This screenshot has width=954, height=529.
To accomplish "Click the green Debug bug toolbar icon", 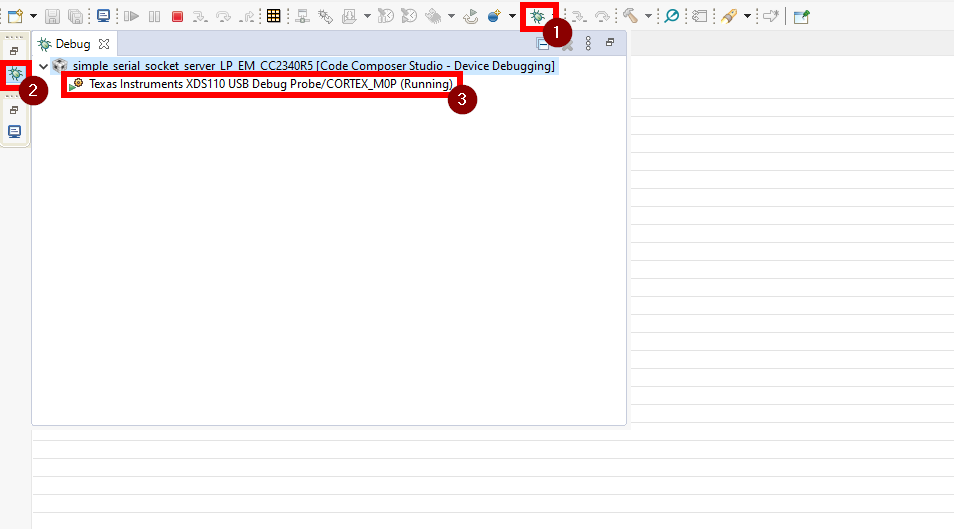I will pos(538,16).
